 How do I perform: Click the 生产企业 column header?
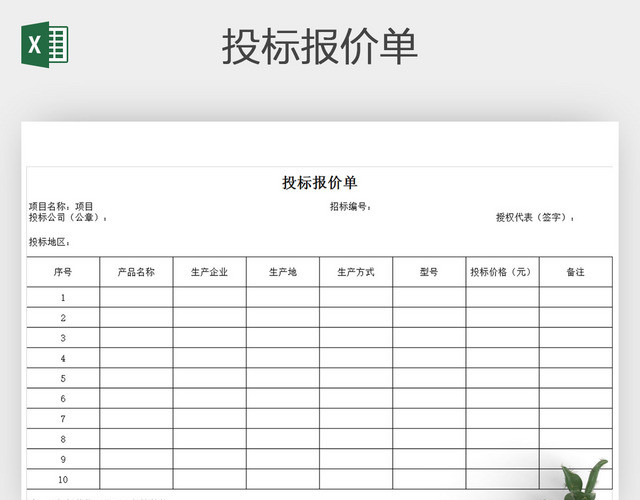point(209,272)
